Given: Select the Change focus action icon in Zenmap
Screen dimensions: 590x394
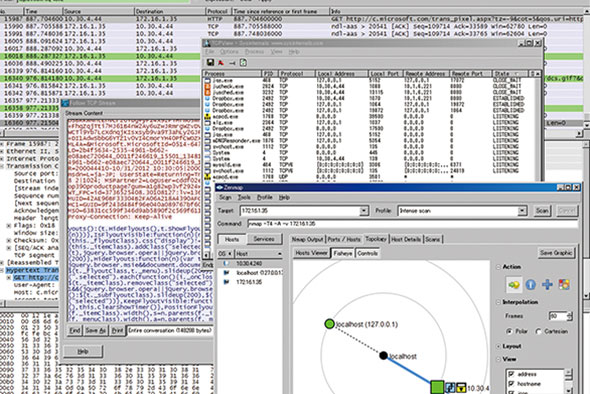Looking at the screenshot, I should click(514, 284).
